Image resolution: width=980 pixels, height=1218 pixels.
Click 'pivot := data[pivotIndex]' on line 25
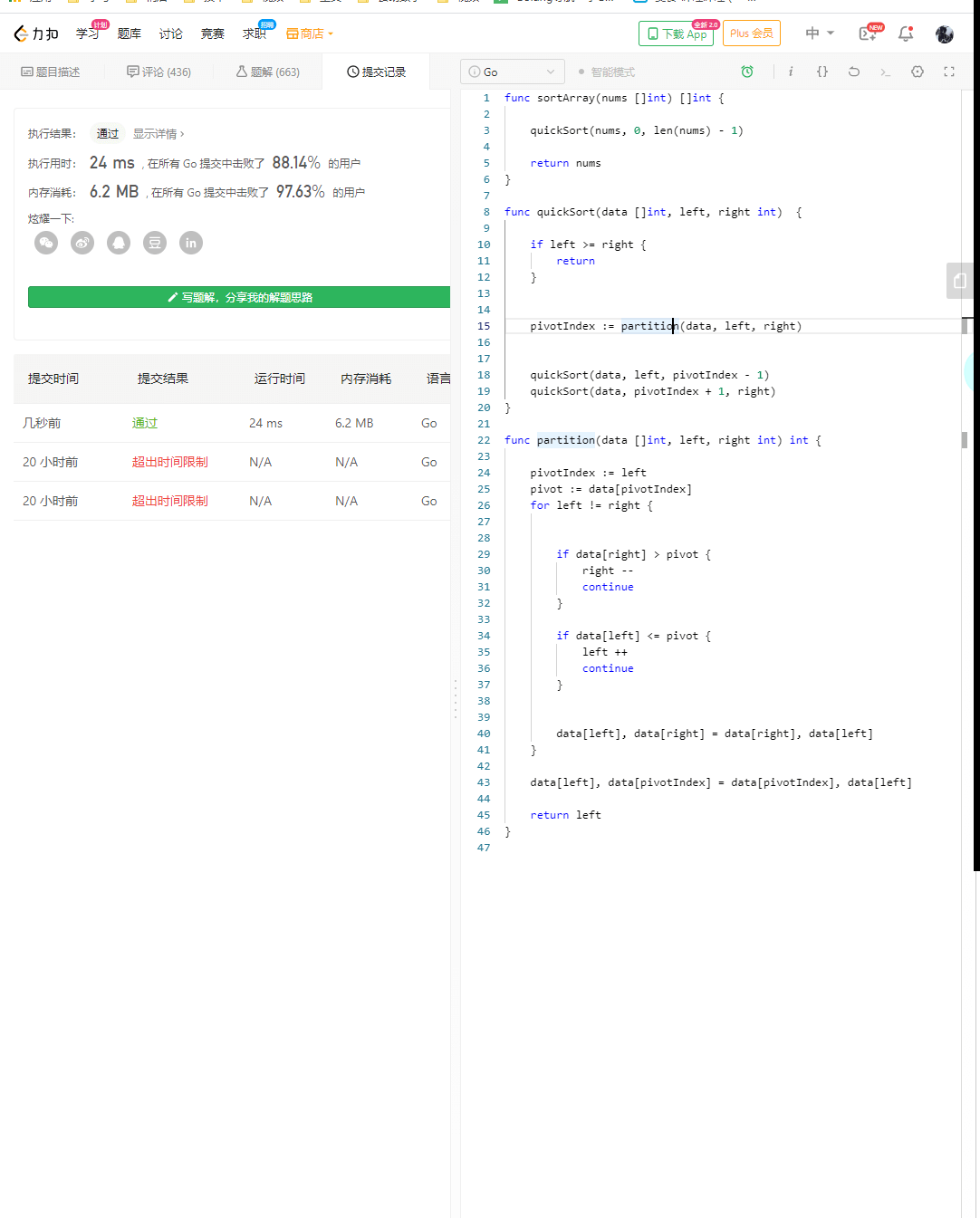(610, 489)
